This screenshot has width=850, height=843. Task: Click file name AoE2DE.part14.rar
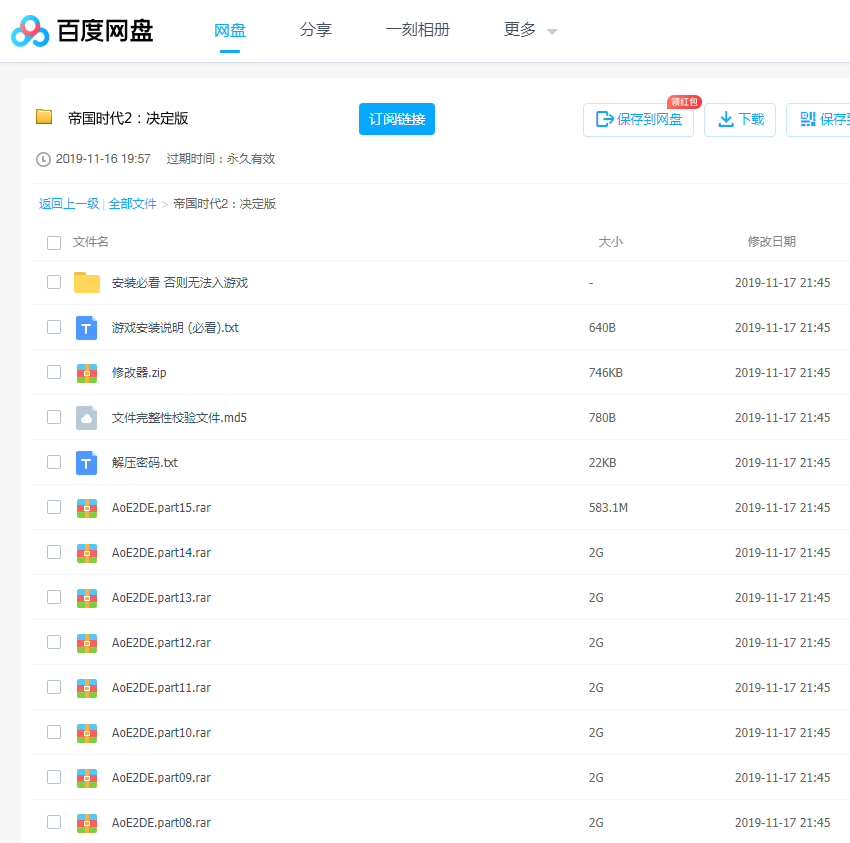click(x=161, y=552)
